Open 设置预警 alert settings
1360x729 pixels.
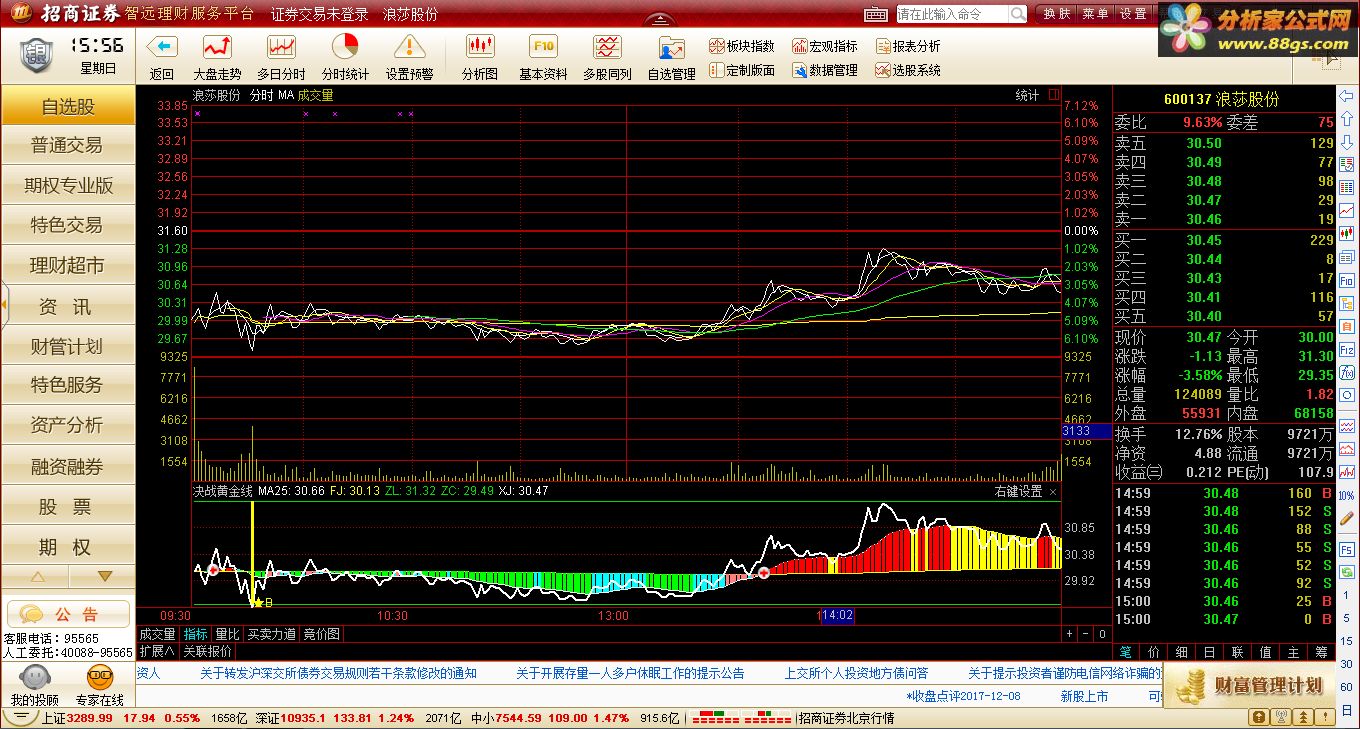coord(409,57)
